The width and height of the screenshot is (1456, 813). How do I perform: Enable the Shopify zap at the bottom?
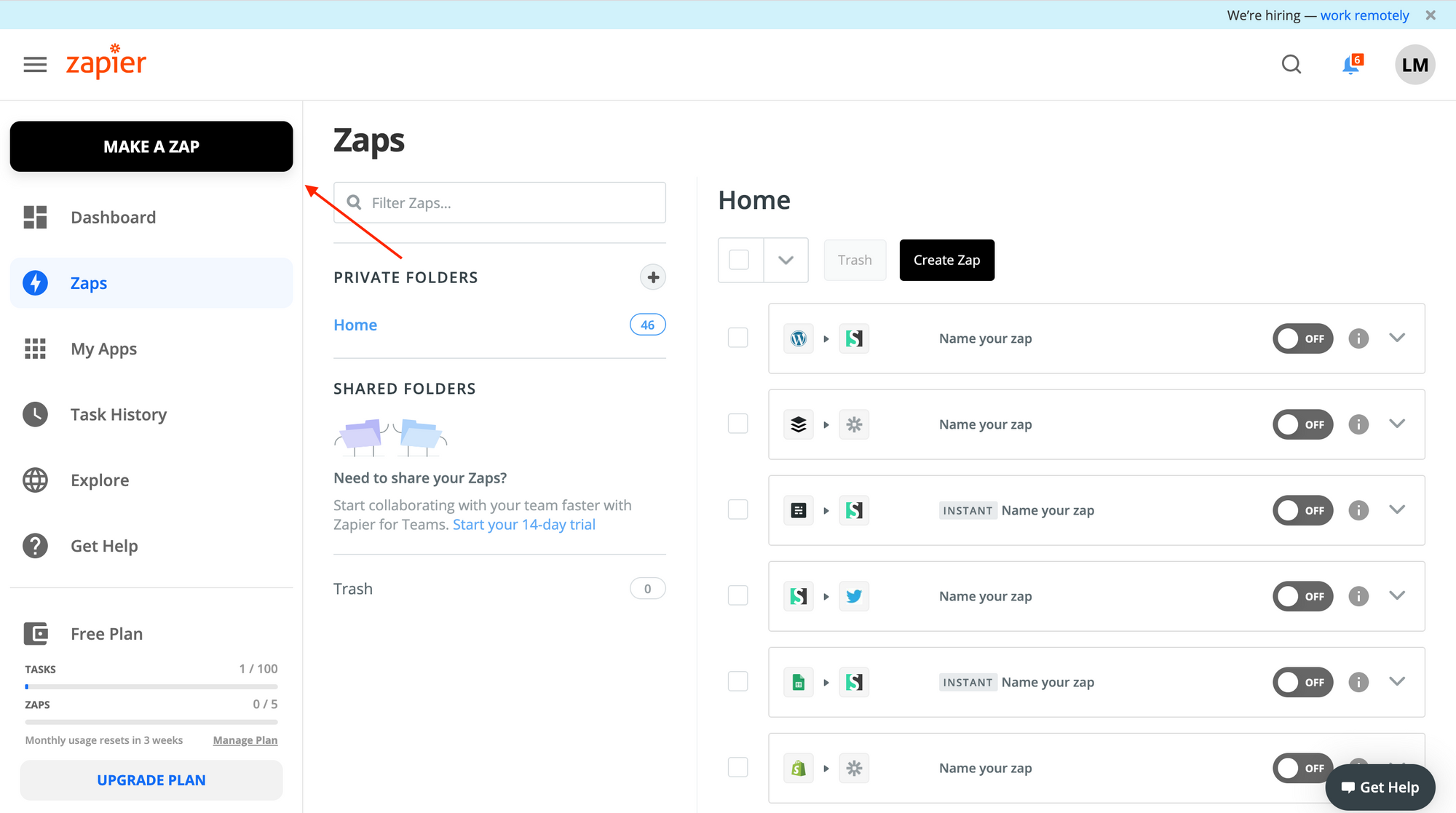point(1302,768)
